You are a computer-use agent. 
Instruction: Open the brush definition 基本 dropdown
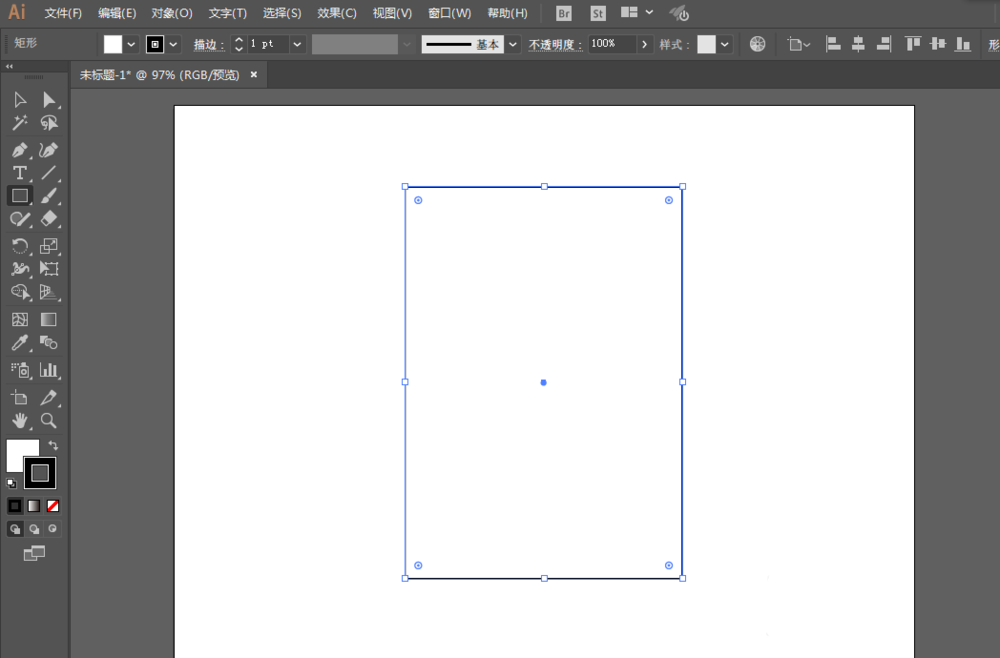513,45
